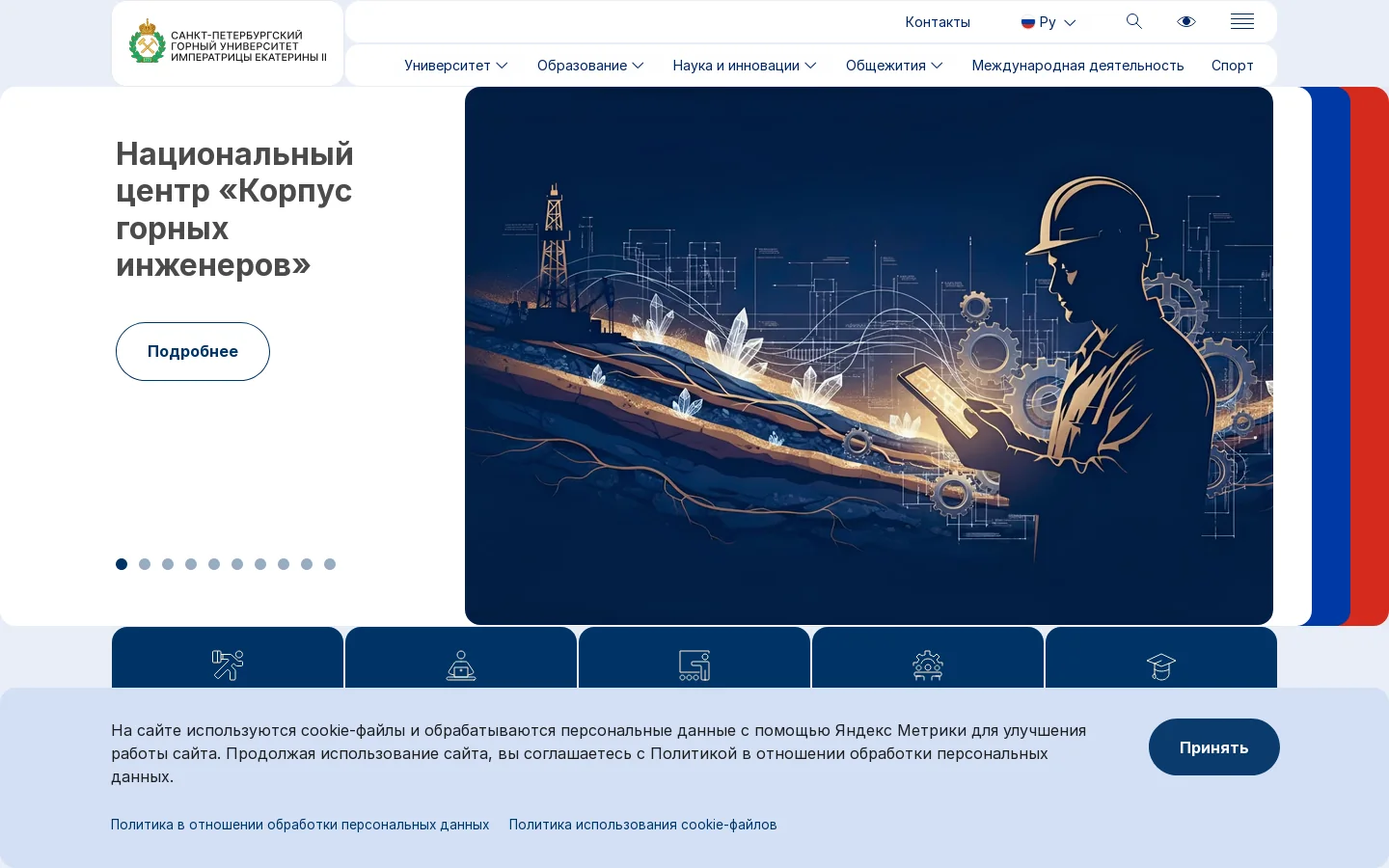
Task: Open the person with laptop tile
Action: point(461,665)
